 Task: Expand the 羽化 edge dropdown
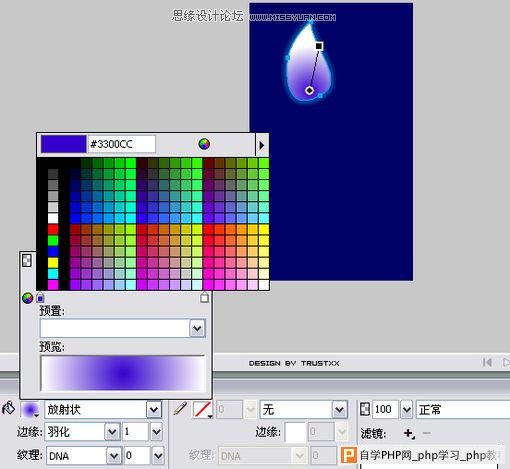[x=112, y=432]
